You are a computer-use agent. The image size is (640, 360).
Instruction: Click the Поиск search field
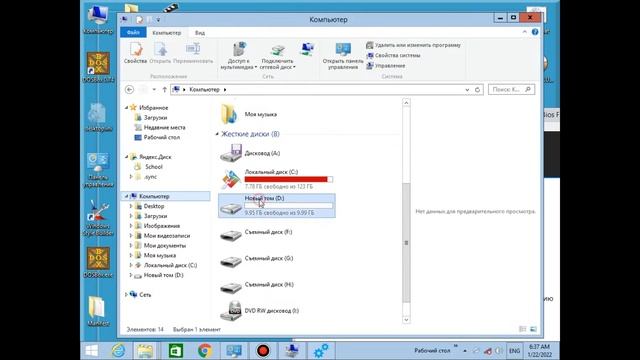pyautogui.click(x=511, y=89)
